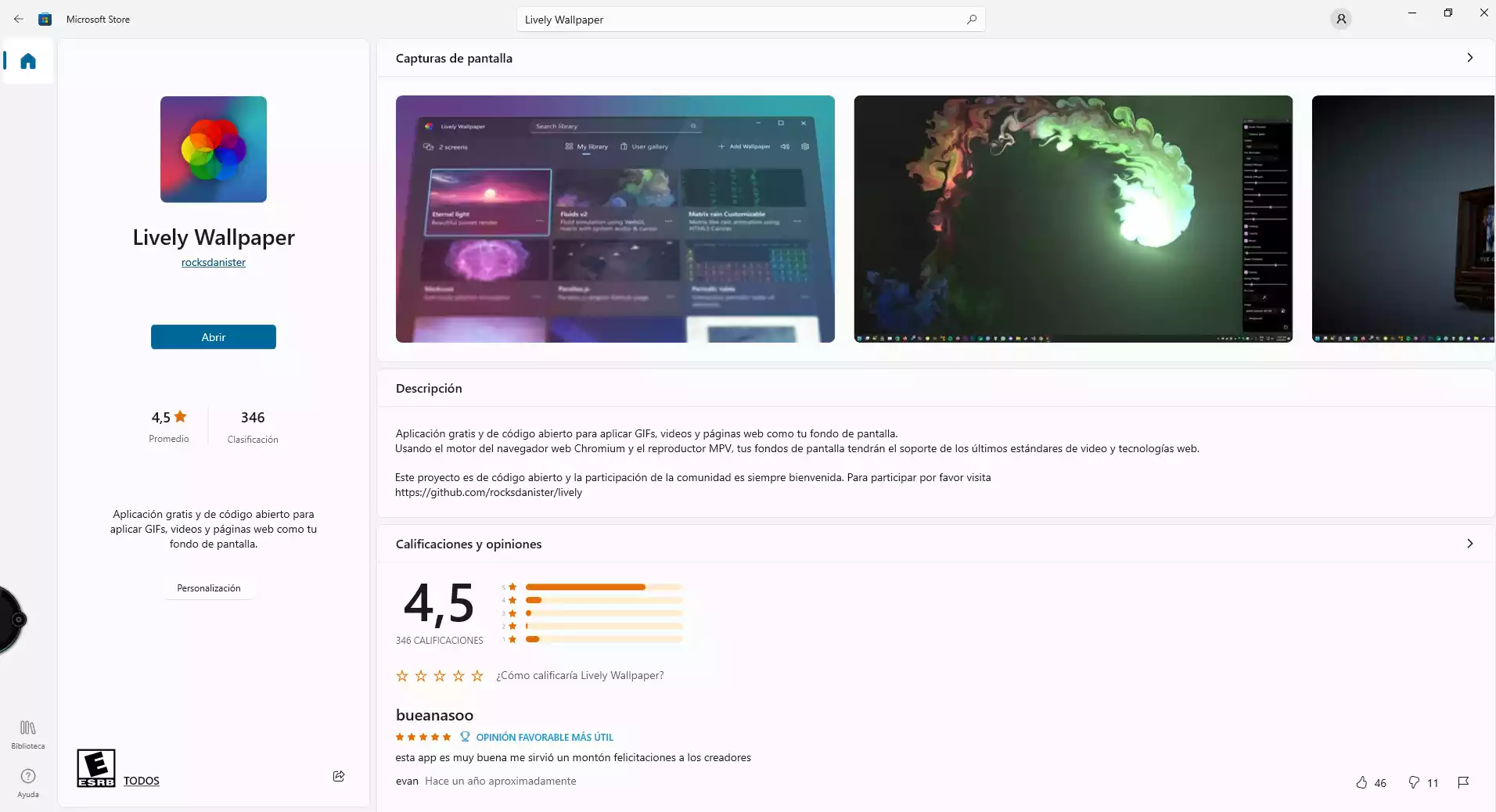The height and width of the screenshot is (812, 1496).
Task: Click the 'bueanasoo' review title
Action: coord(434,715)
